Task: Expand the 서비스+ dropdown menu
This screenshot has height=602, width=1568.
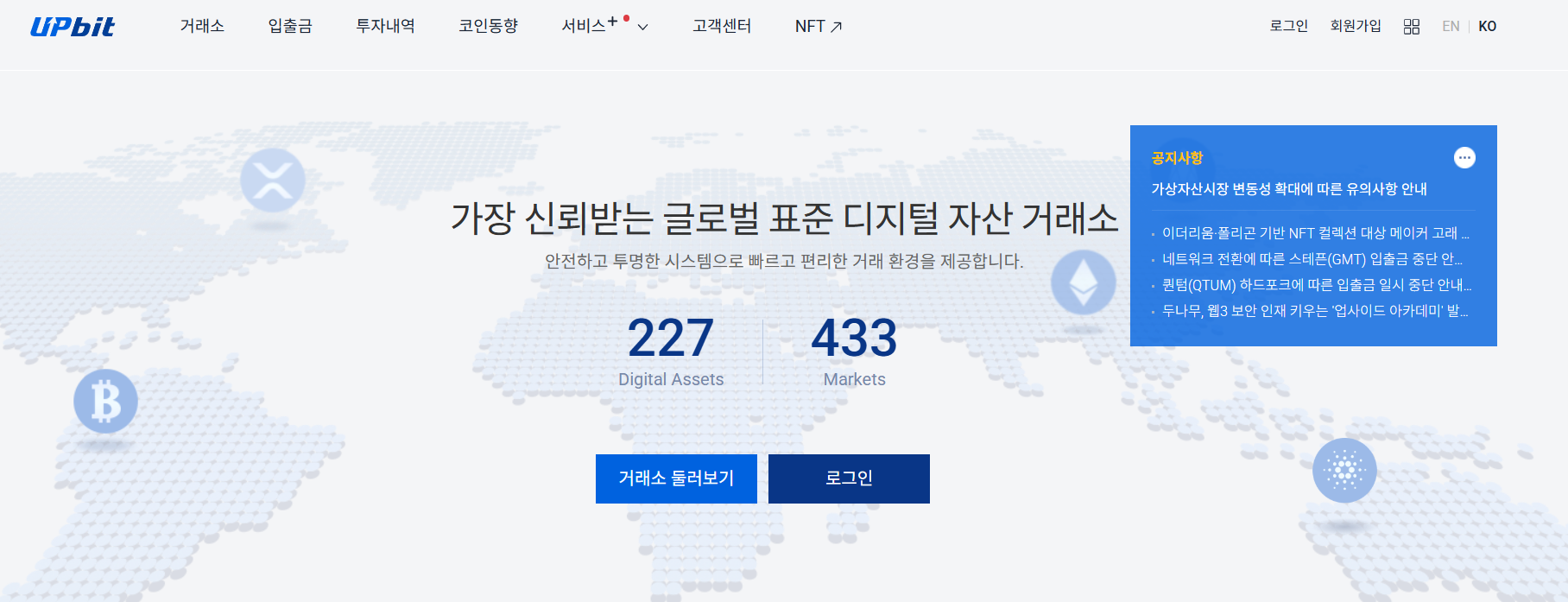Action: [604, 26]
